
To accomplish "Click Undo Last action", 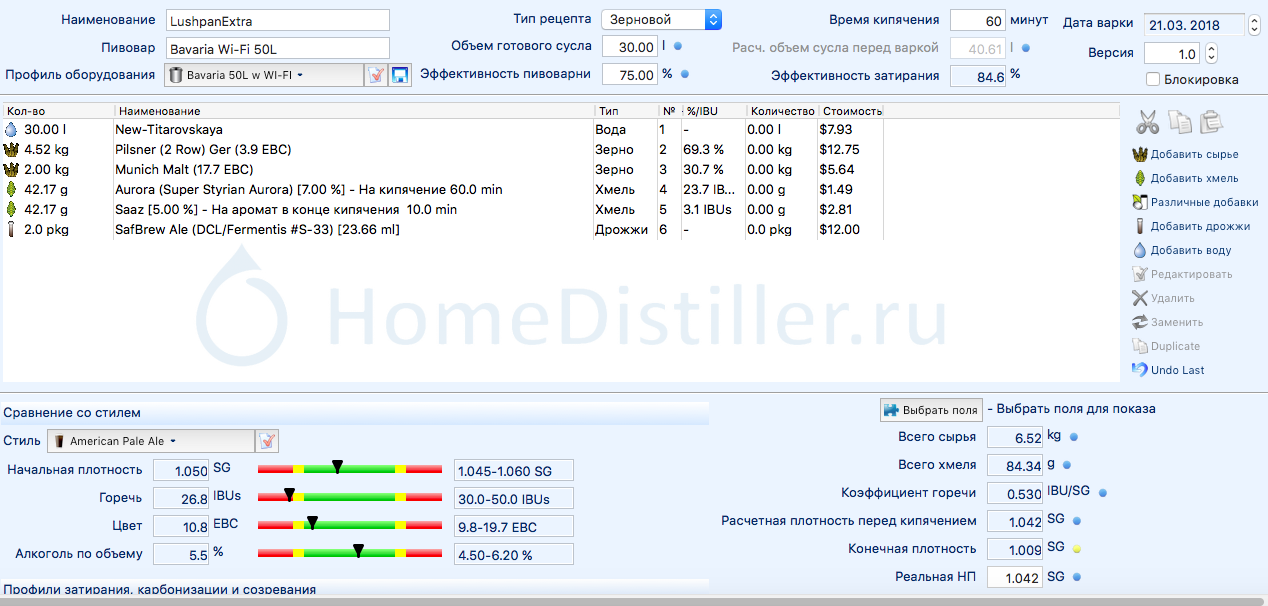I will pyautogui.click(x=1176, y=370).
